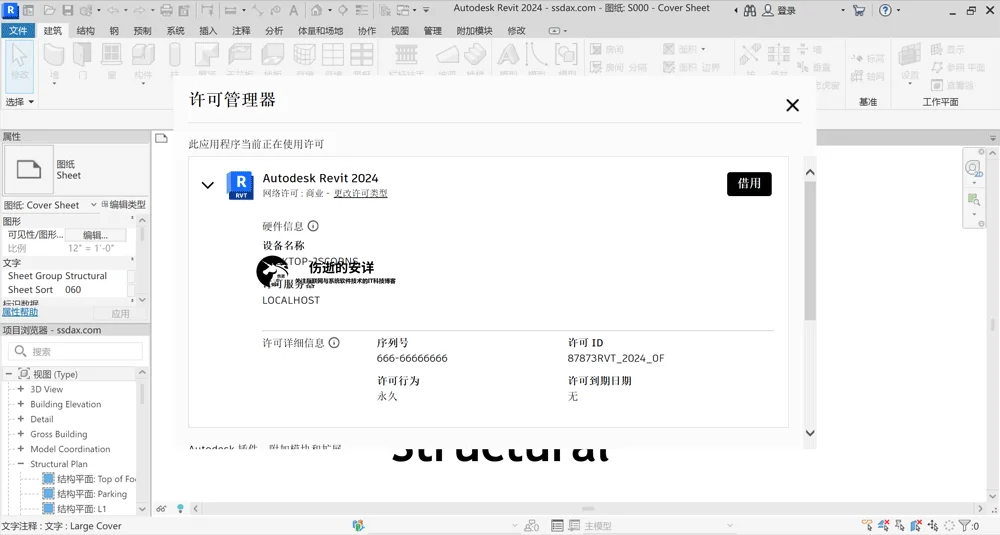Expand the 3D View tree node

click(x=20, y=389)
